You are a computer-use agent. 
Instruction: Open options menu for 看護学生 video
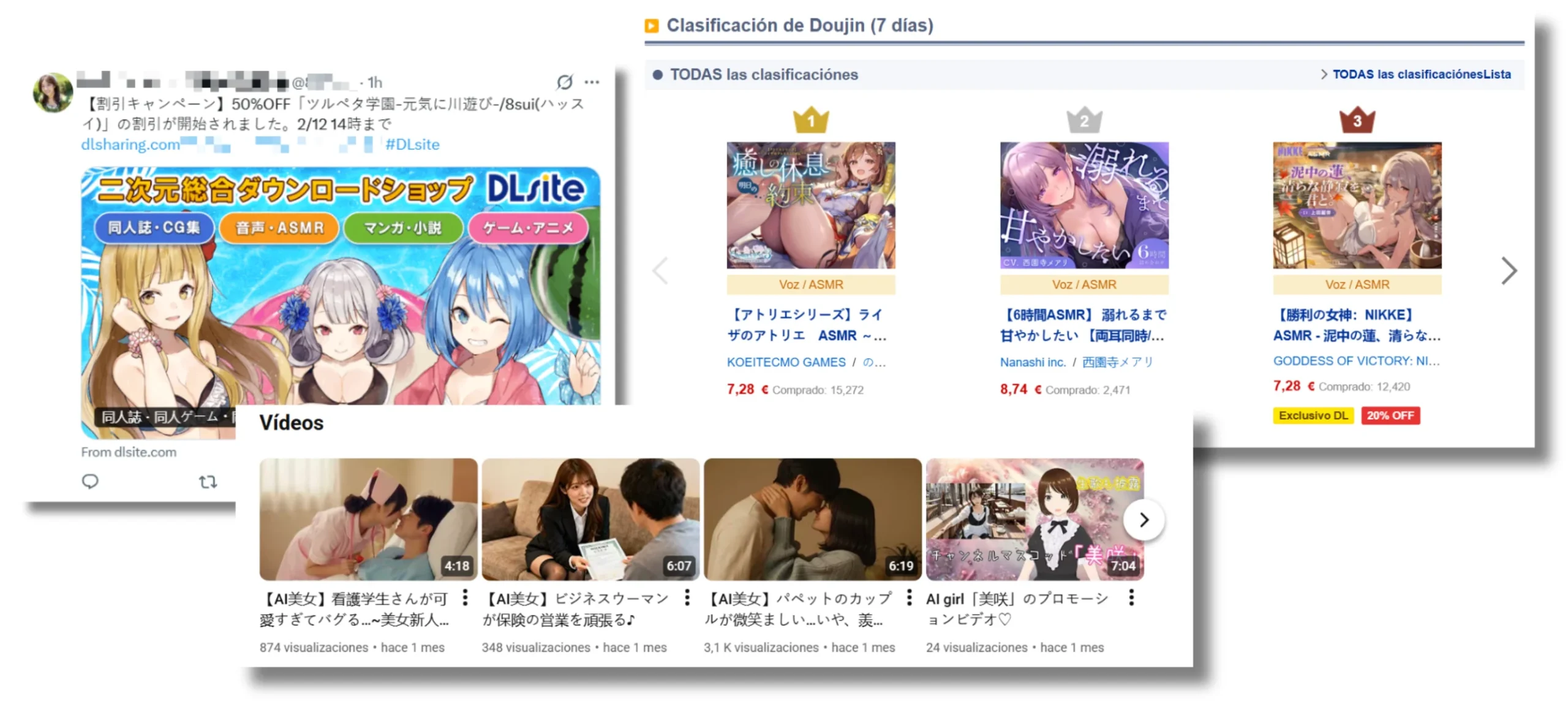[x=466, y=597]
